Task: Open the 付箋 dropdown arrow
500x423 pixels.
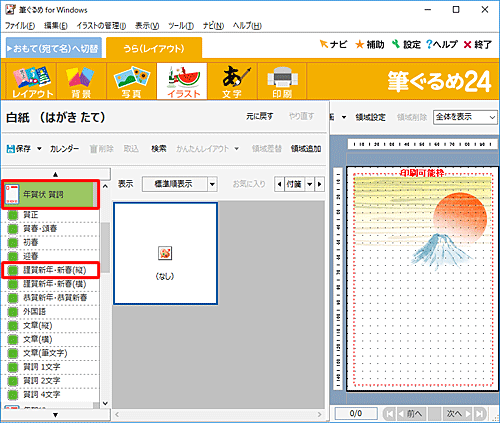Action: pyautogui.click(x=310, y=184)
